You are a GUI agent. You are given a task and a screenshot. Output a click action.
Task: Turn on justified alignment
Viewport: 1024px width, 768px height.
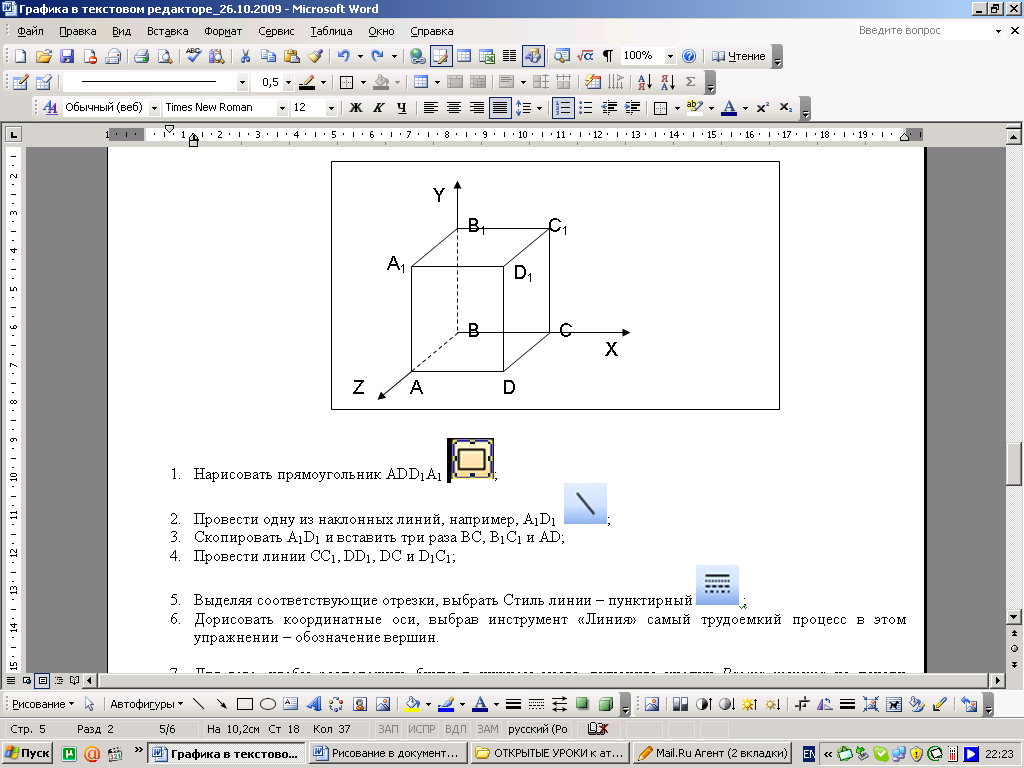tap(500, 108)
